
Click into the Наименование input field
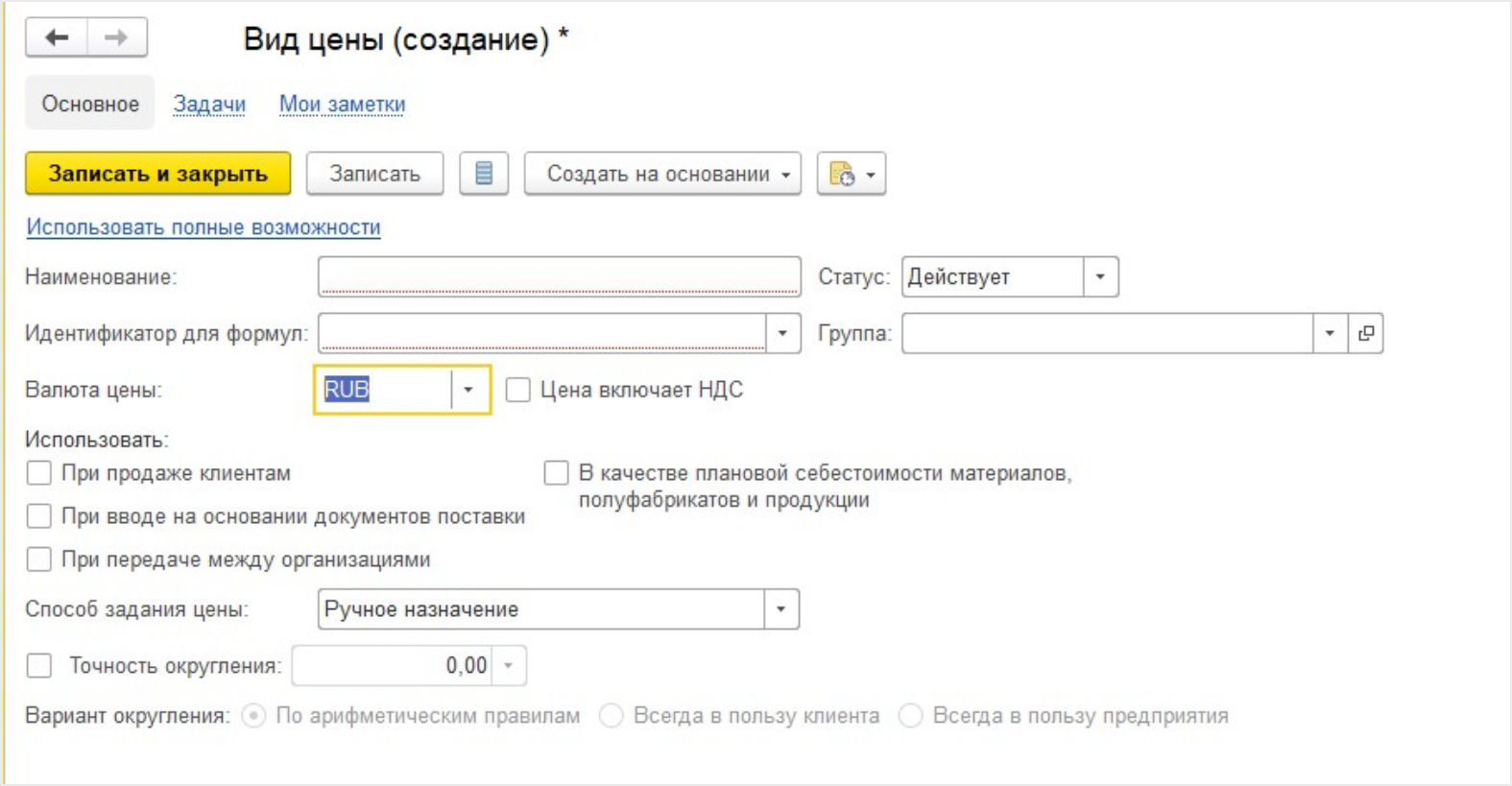[x=559, y=276]
